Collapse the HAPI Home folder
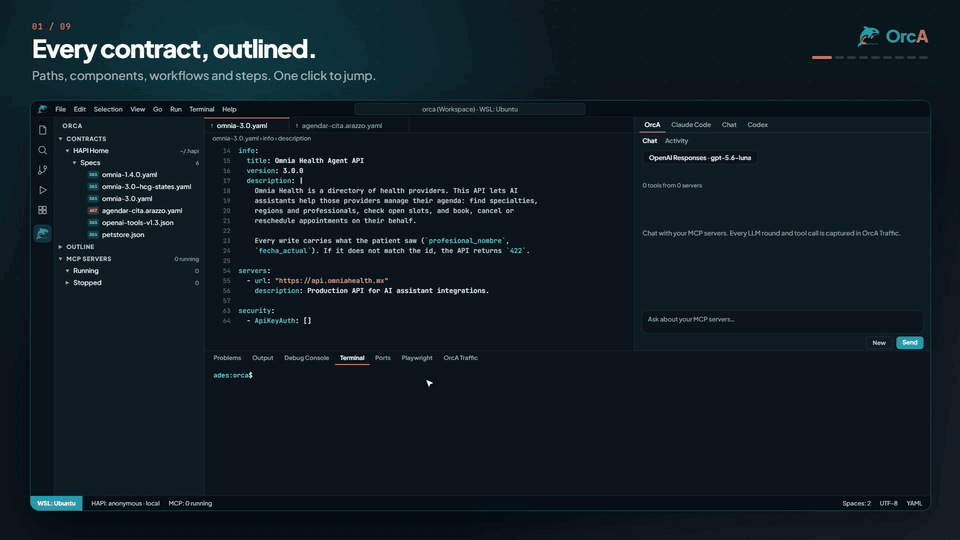This screenshot has width=960, height=540. (x=68, y=151)
